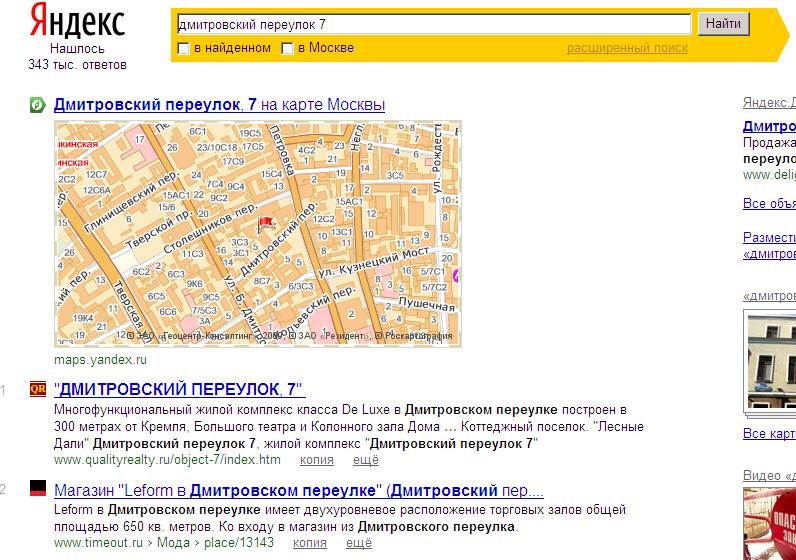Click 'www.deli...' sidebar ad URL
This screenshot has height=560, width=796.
click(x=769, y=175)
